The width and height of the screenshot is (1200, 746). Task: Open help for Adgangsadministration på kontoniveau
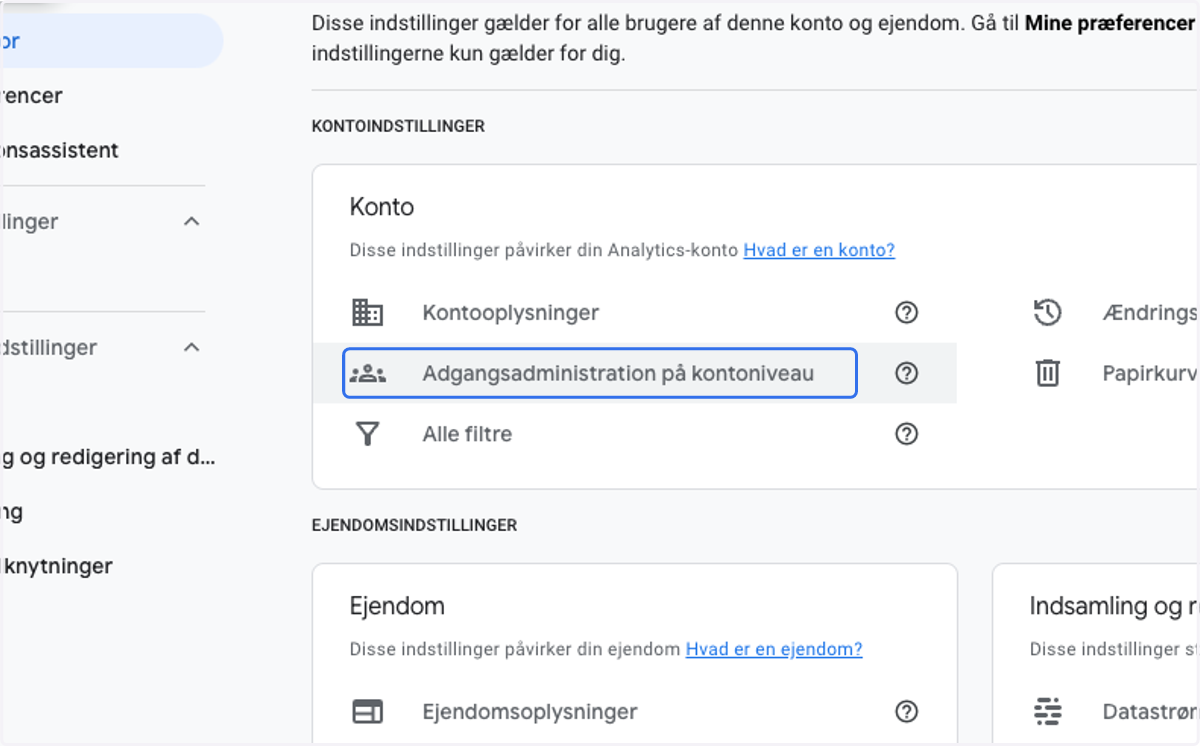tap(906, 374)
